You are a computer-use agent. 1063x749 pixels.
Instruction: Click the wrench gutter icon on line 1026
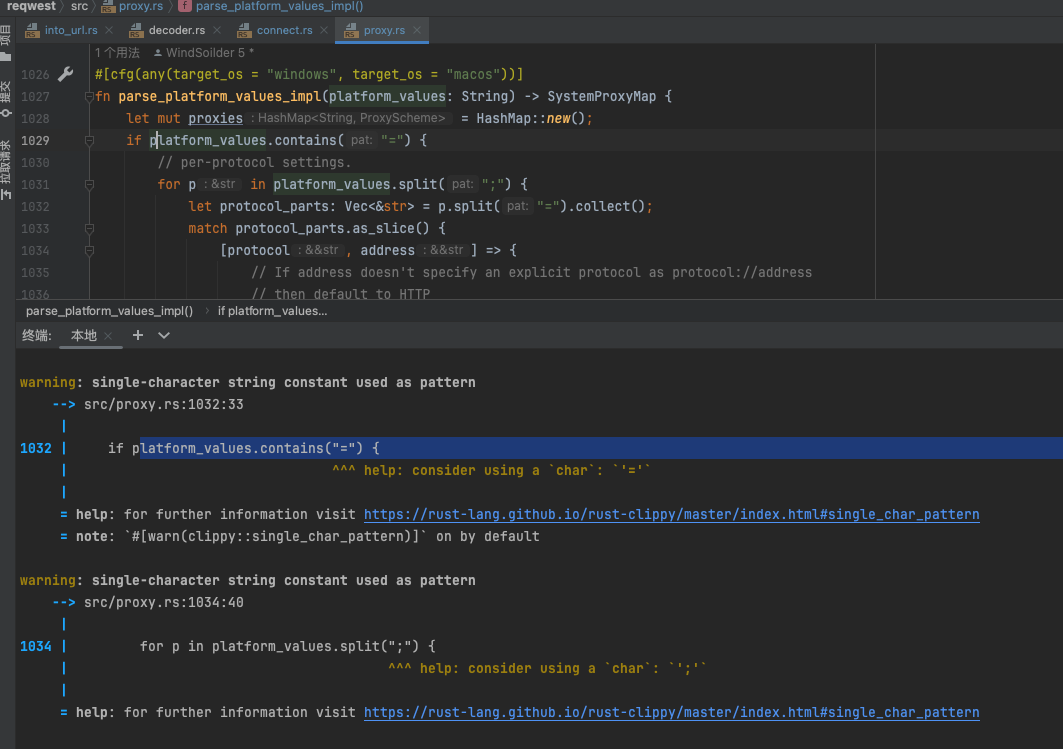66,75
